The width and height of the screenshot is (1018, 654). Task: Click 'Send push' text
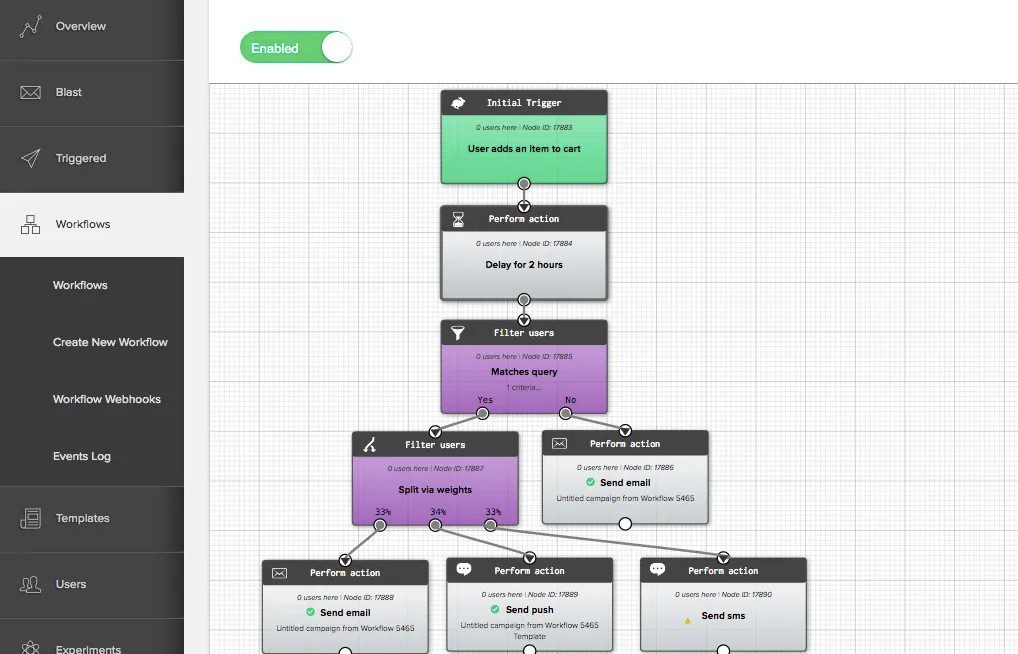click(530, 610)
